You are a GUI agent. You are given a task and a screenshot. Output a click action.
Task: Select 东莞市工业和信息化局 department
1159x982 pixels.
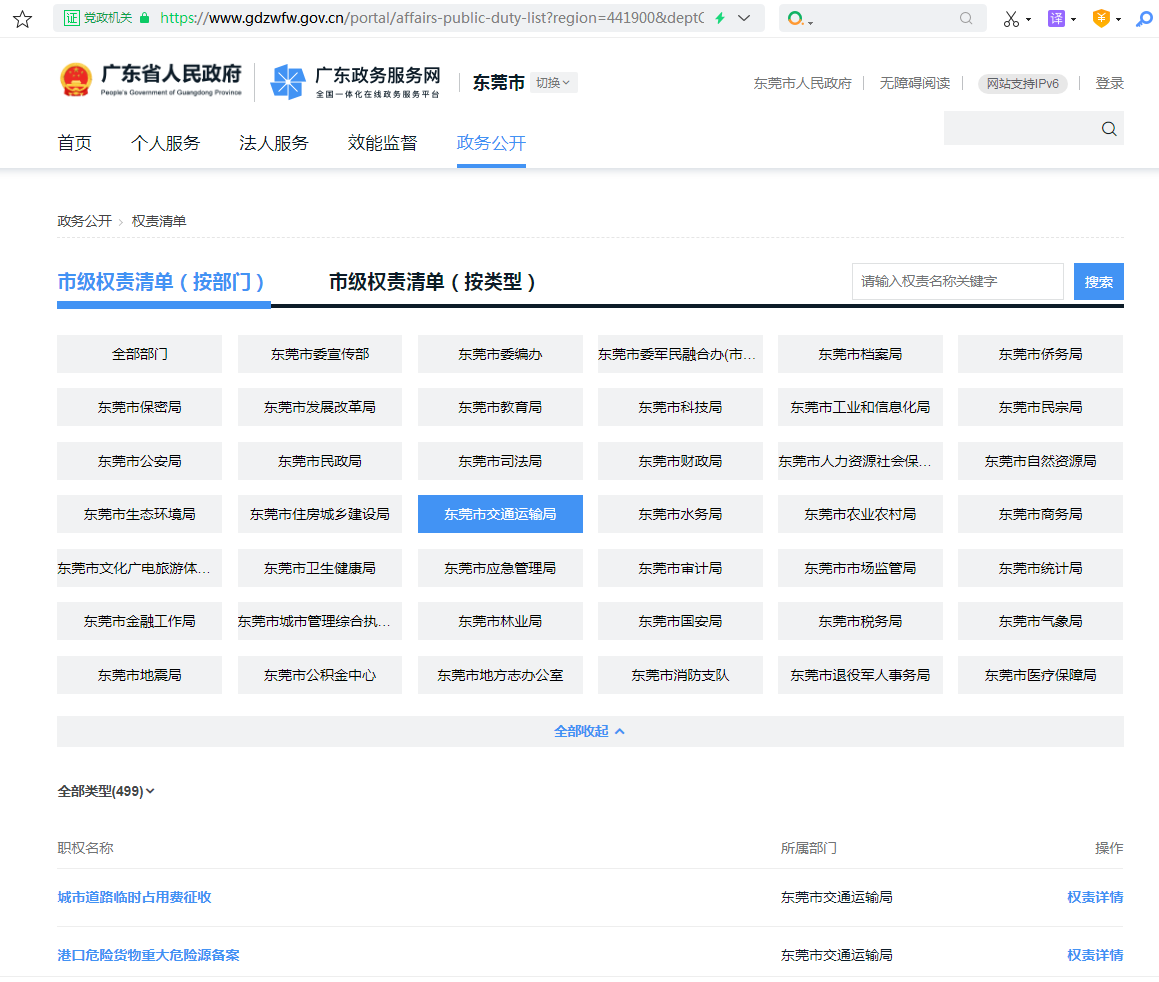point(860,407)
